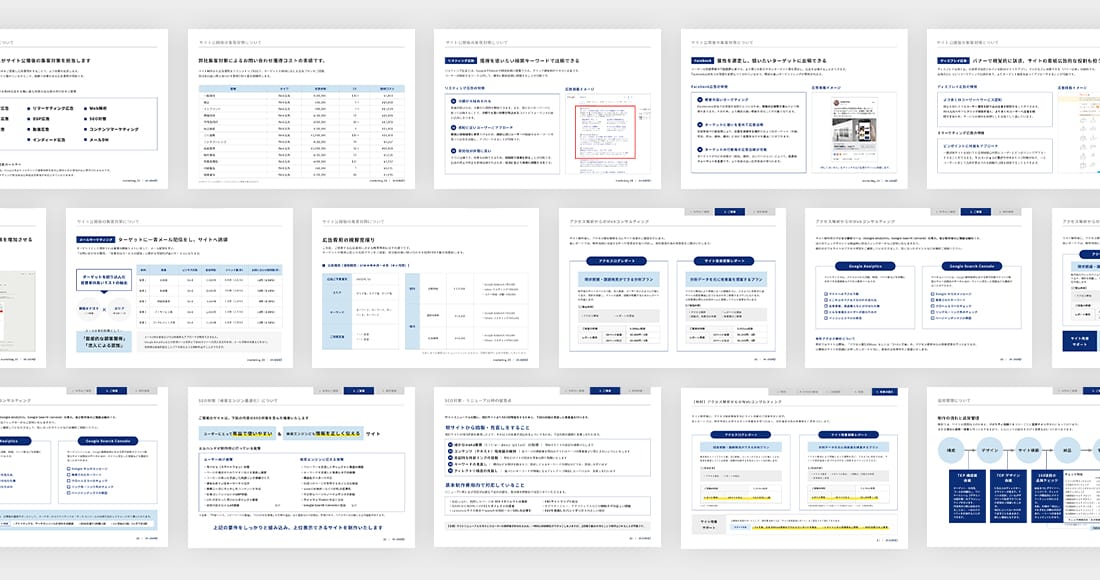The image size is (1100, 580).
Task: Click the Google Analytics heading pill
Action: pos(866,267)
